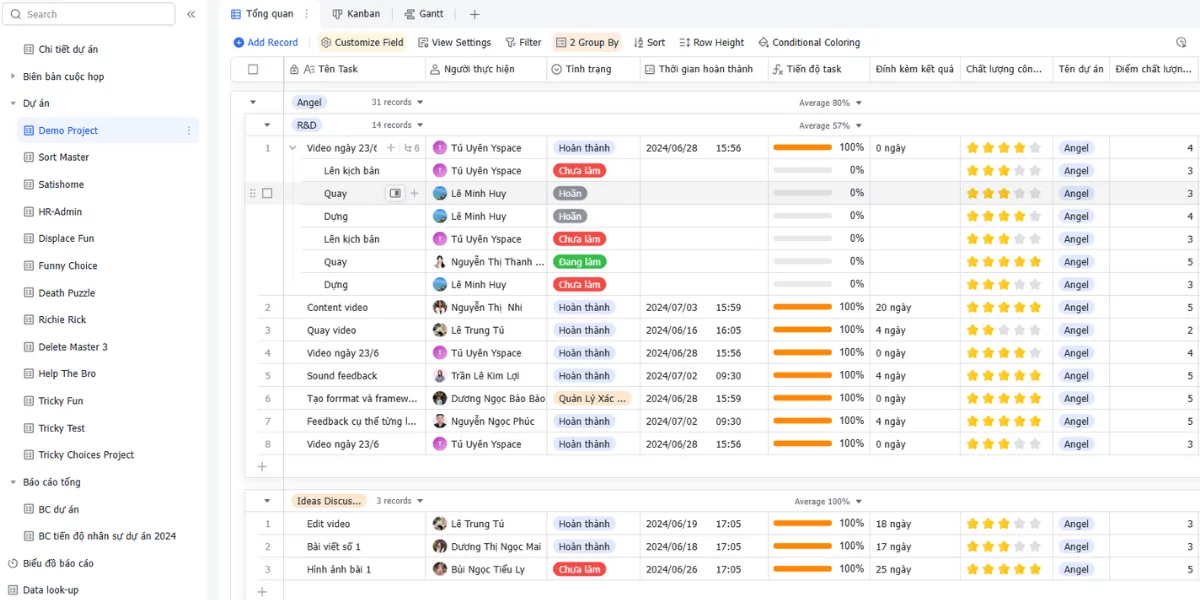Click Lê Trung Tú's avatar in the Quay video row
The image size is (1200, 600).
[440, 330]
